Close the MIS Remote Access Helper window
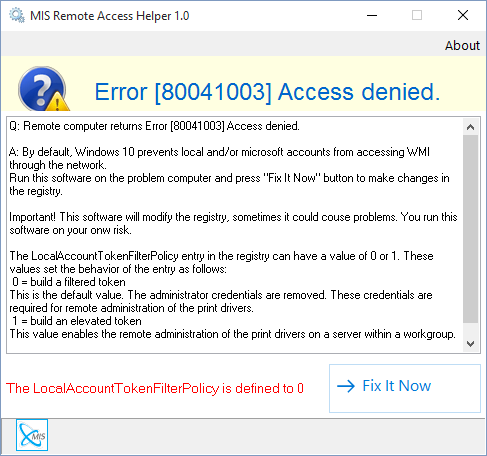 pyautogui.click(x=463, y=15)
